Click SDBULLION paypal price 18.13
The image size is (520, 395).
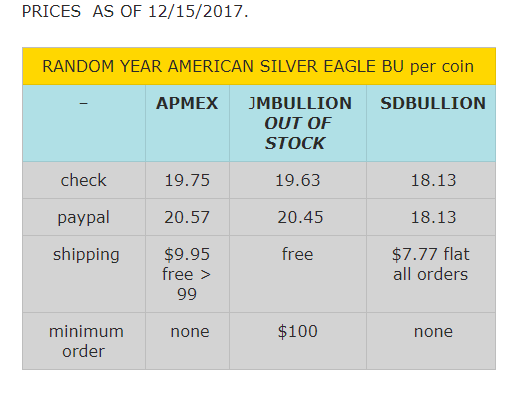433,217
